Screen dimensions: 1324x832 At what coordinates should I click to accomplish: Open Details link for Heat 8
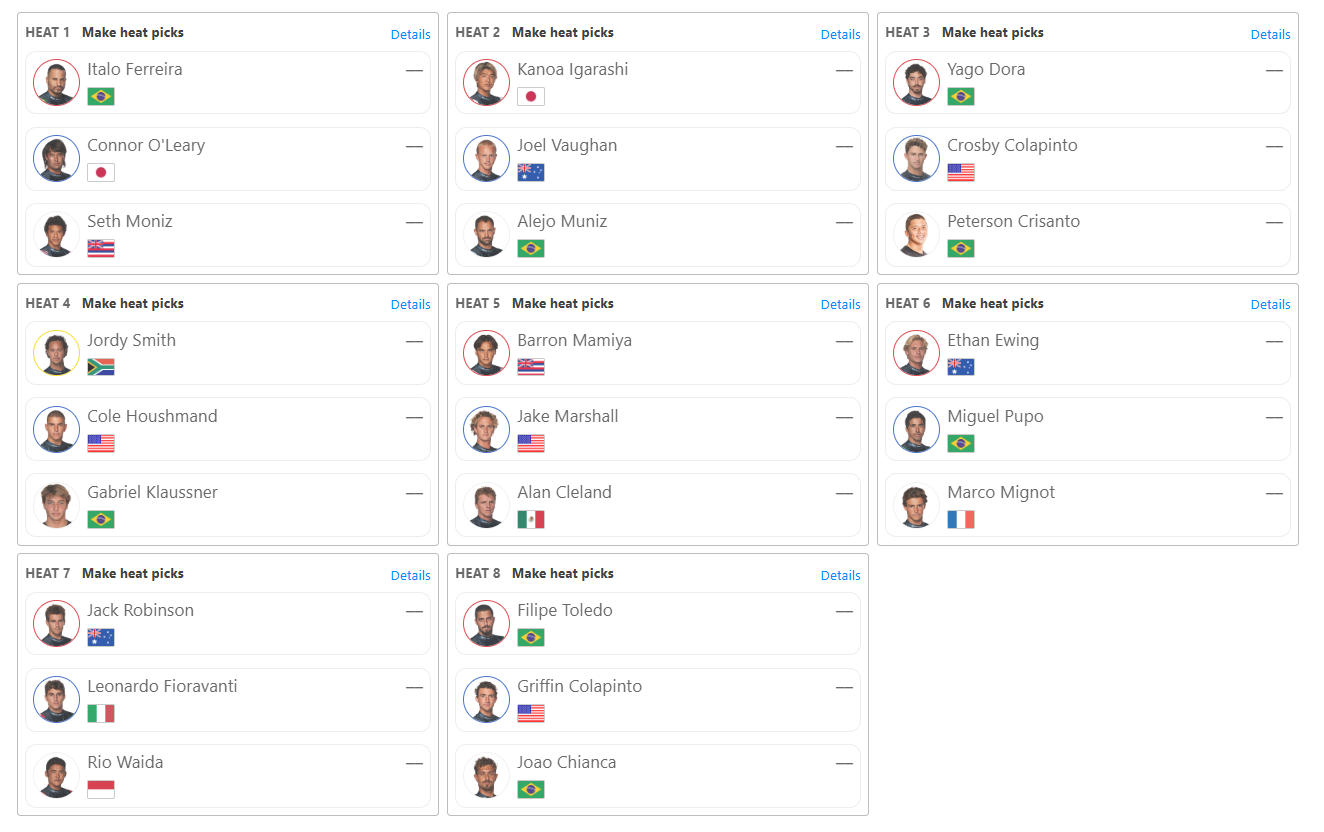[840, 576]
